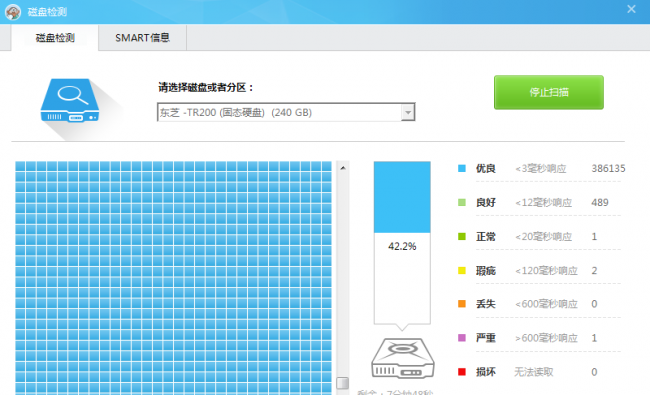Click the scrollbar thumb of block grid
Image resolution: width=650 pixels, height=395 pixels.
pos(342,383)
